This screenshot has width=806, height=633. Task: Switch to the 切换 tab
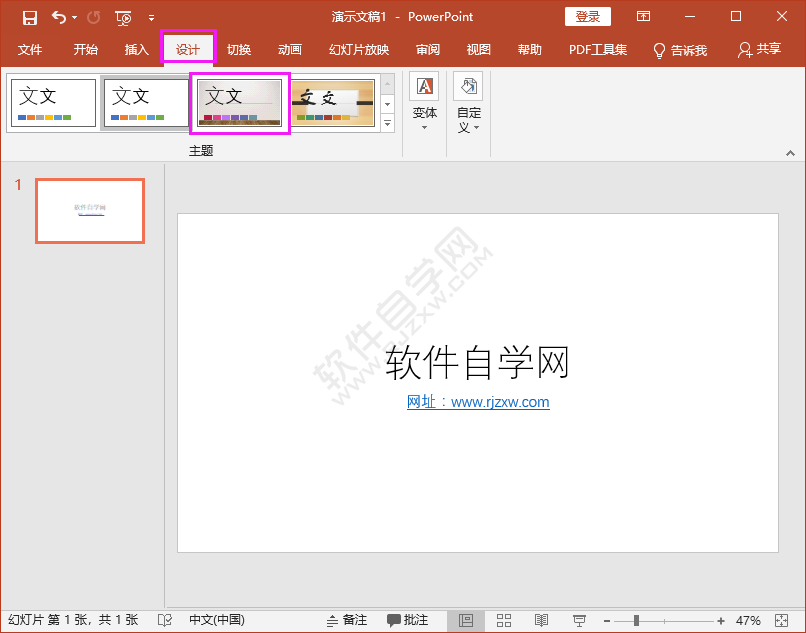[x=239, y=50]
